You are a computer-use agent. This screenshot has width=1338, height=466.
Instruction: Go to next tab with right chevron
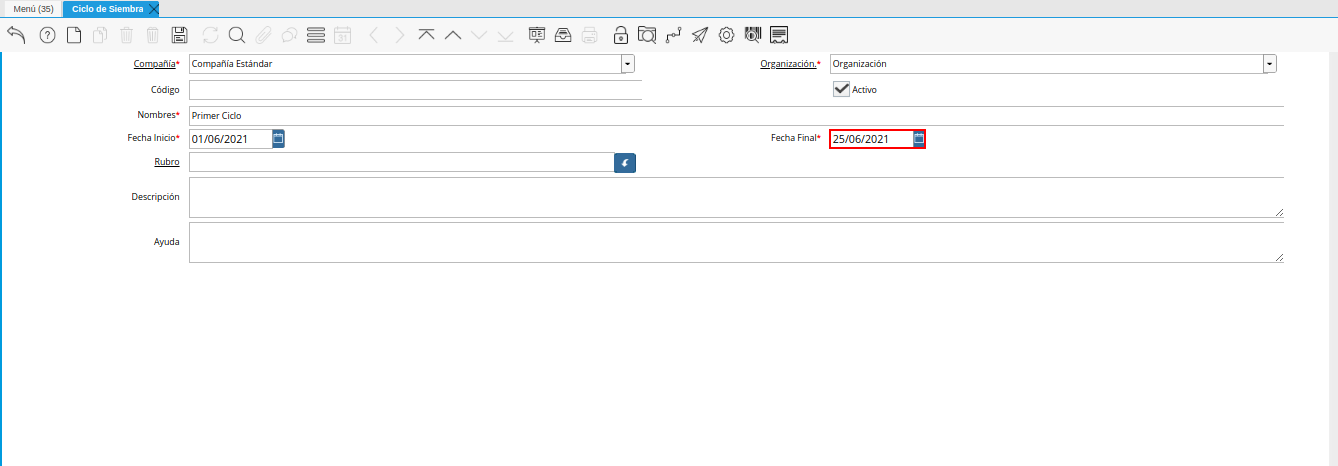click(x=400, y=35)
